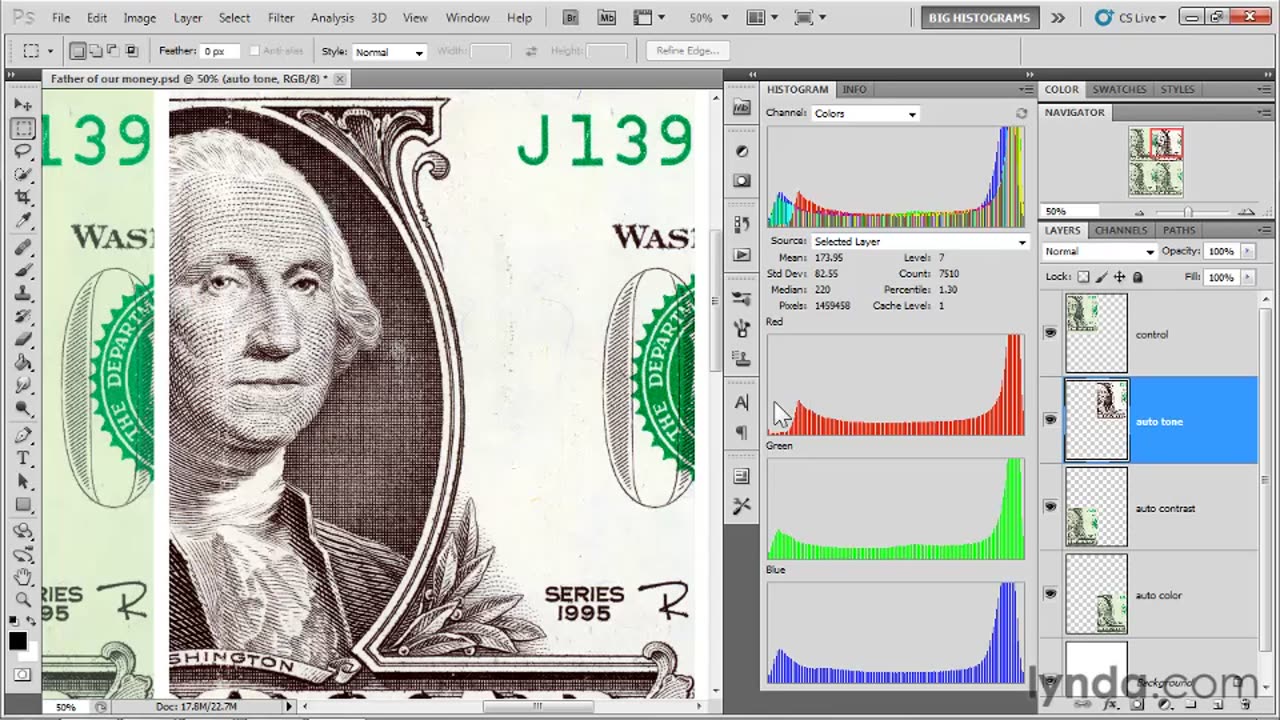Screen dimensions: 1280x720
Task: Click the Refine Edge button
Action: [x=687, y=51]
